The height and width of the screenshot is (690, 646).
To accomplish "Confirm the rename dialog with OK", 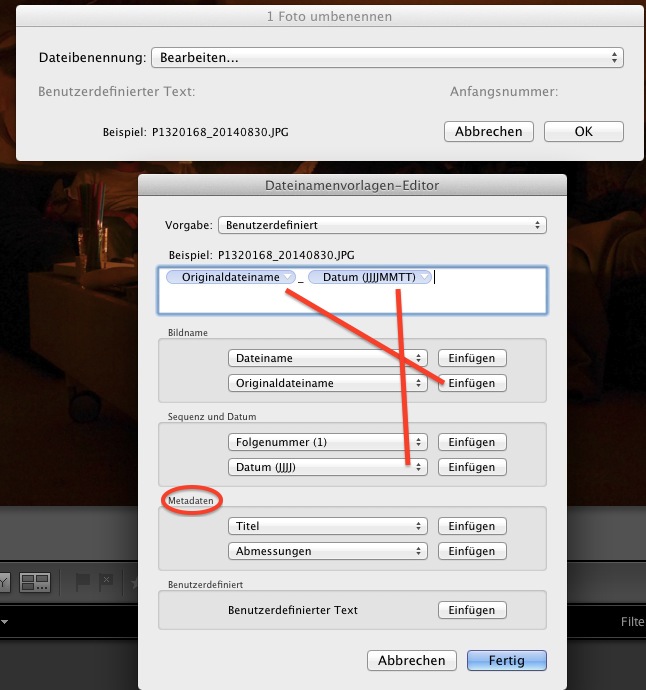I will coord(583,132).
